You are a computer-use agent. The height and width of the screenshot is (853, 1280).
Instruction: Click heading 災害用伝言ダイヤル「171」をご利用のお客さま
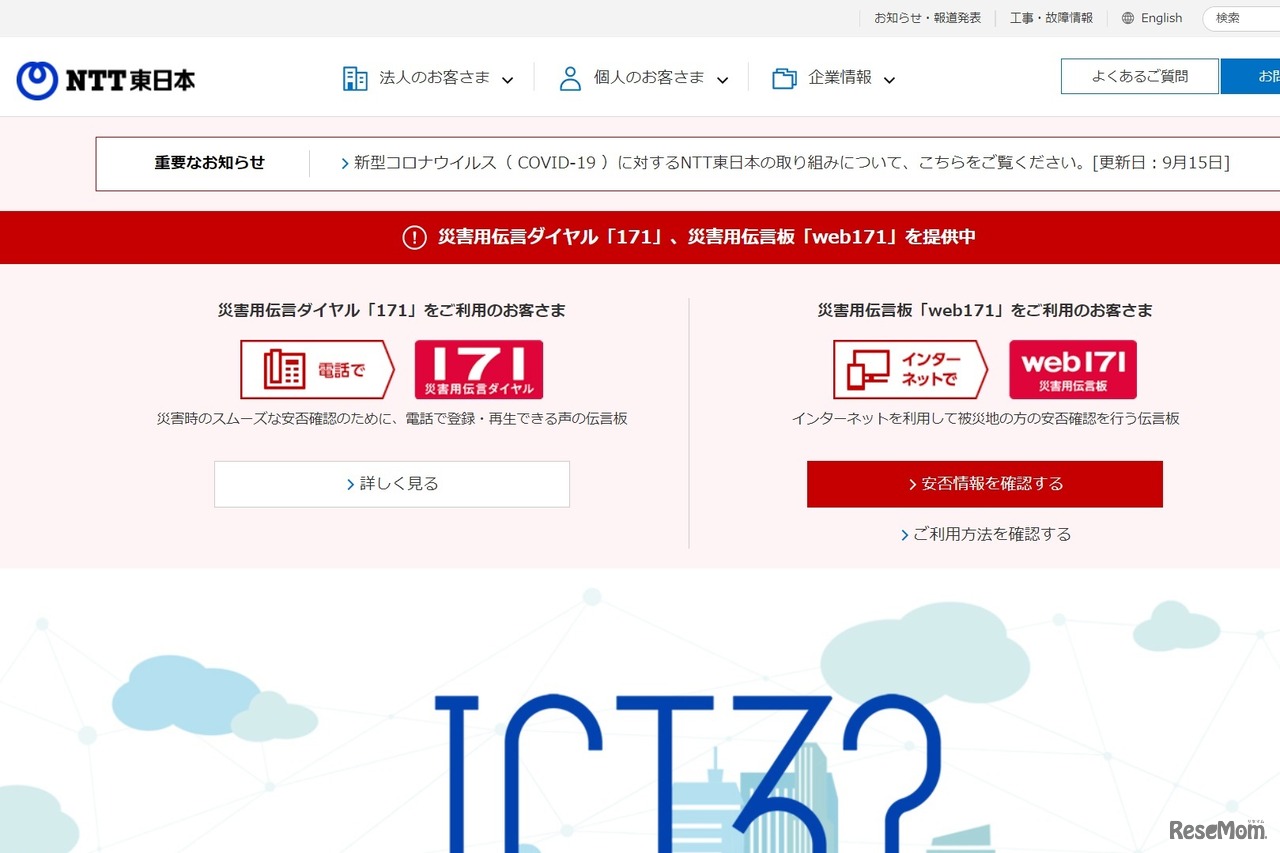[392, 311]
